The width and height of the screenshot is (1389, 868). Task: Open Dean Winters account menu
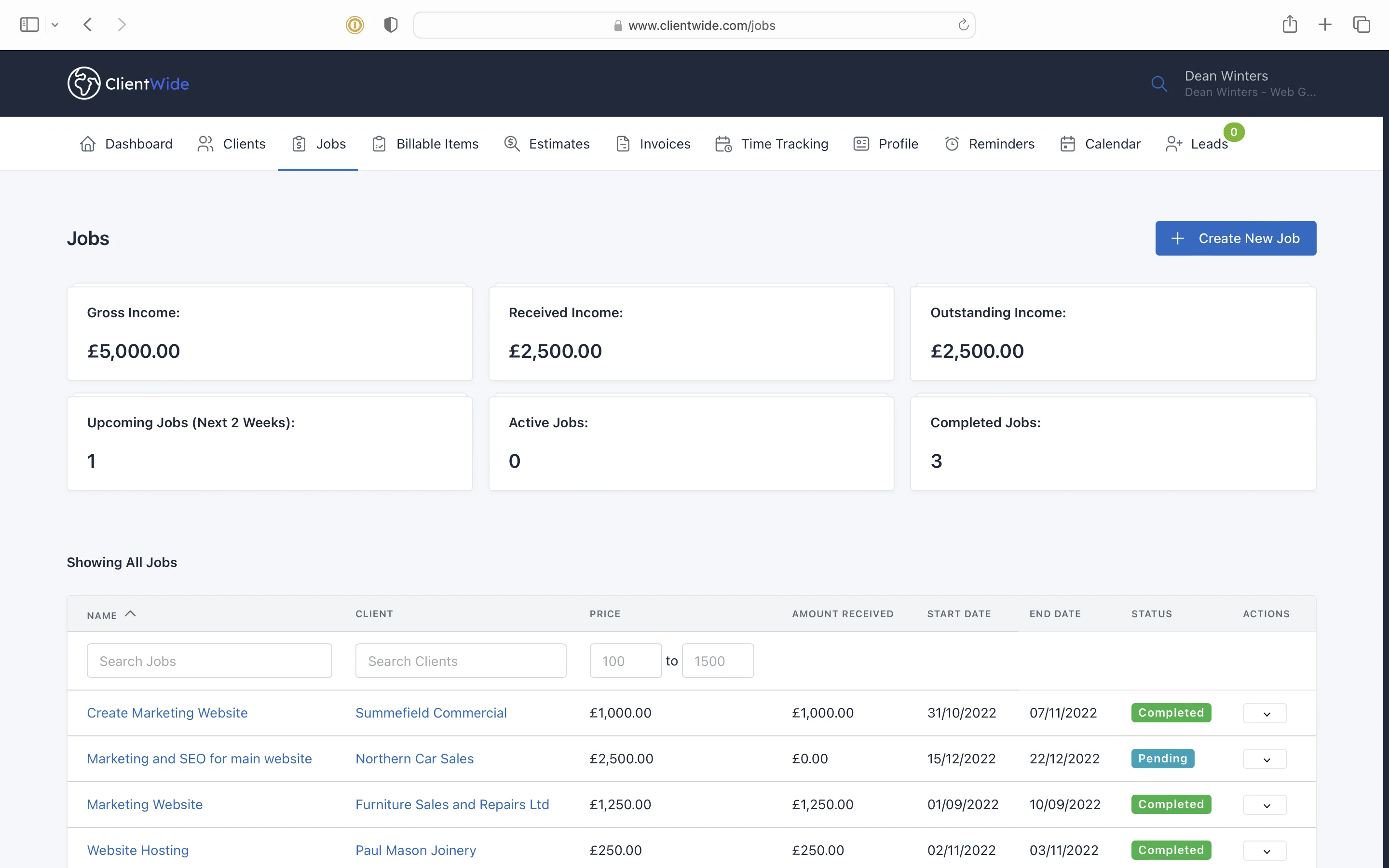1250,83
